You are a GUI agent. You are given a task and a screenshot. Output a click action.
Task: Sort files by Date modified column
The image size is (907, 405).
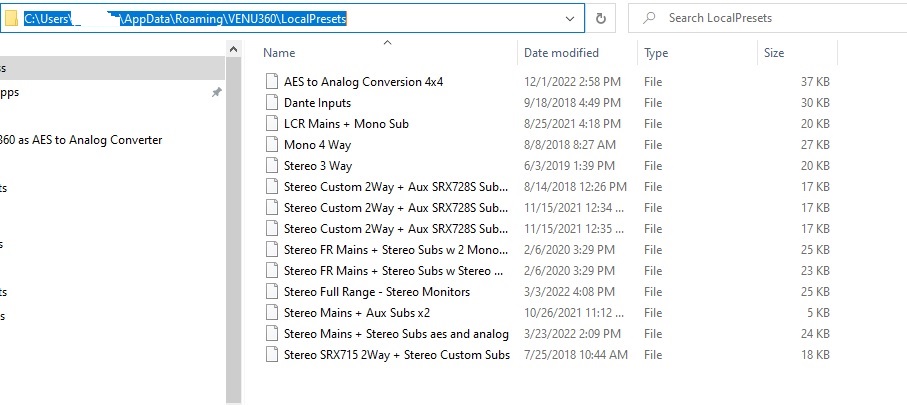coord(561,53)
